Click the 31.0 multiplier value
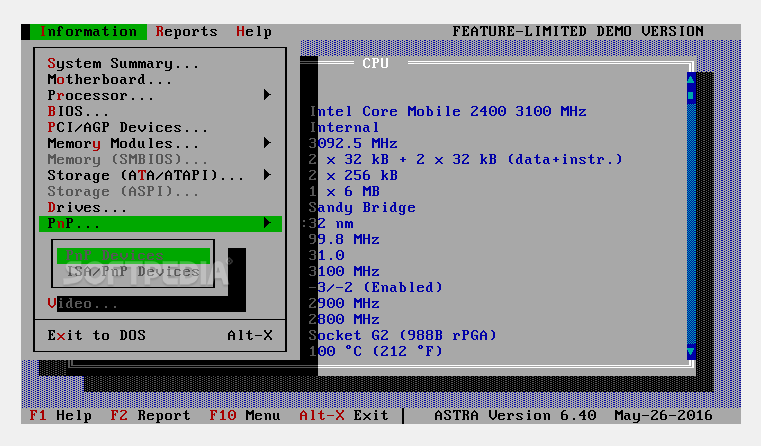 coord(326,256)
